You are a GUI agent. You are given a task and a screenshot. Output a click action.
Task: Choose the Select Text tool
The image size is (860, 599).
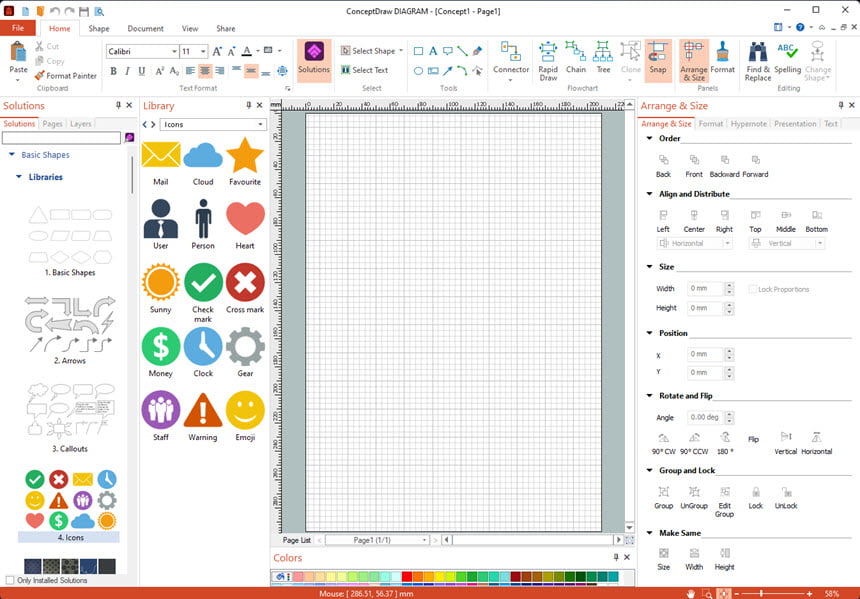[365, 70]
